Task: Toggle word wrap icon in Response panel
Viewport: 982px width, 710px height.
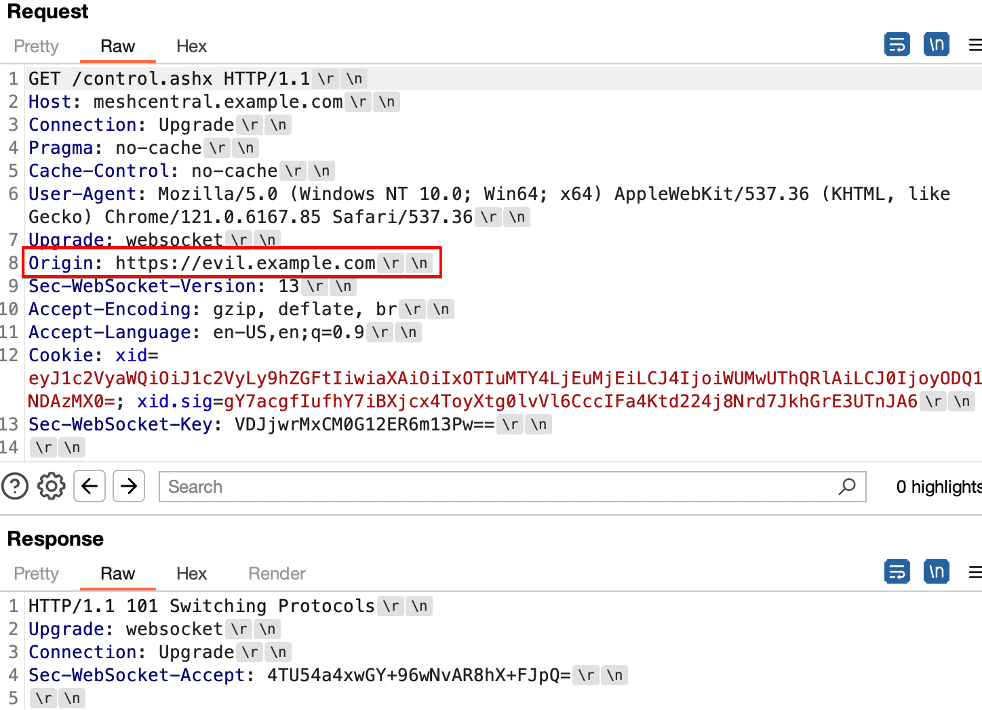Action: [897, 572]
